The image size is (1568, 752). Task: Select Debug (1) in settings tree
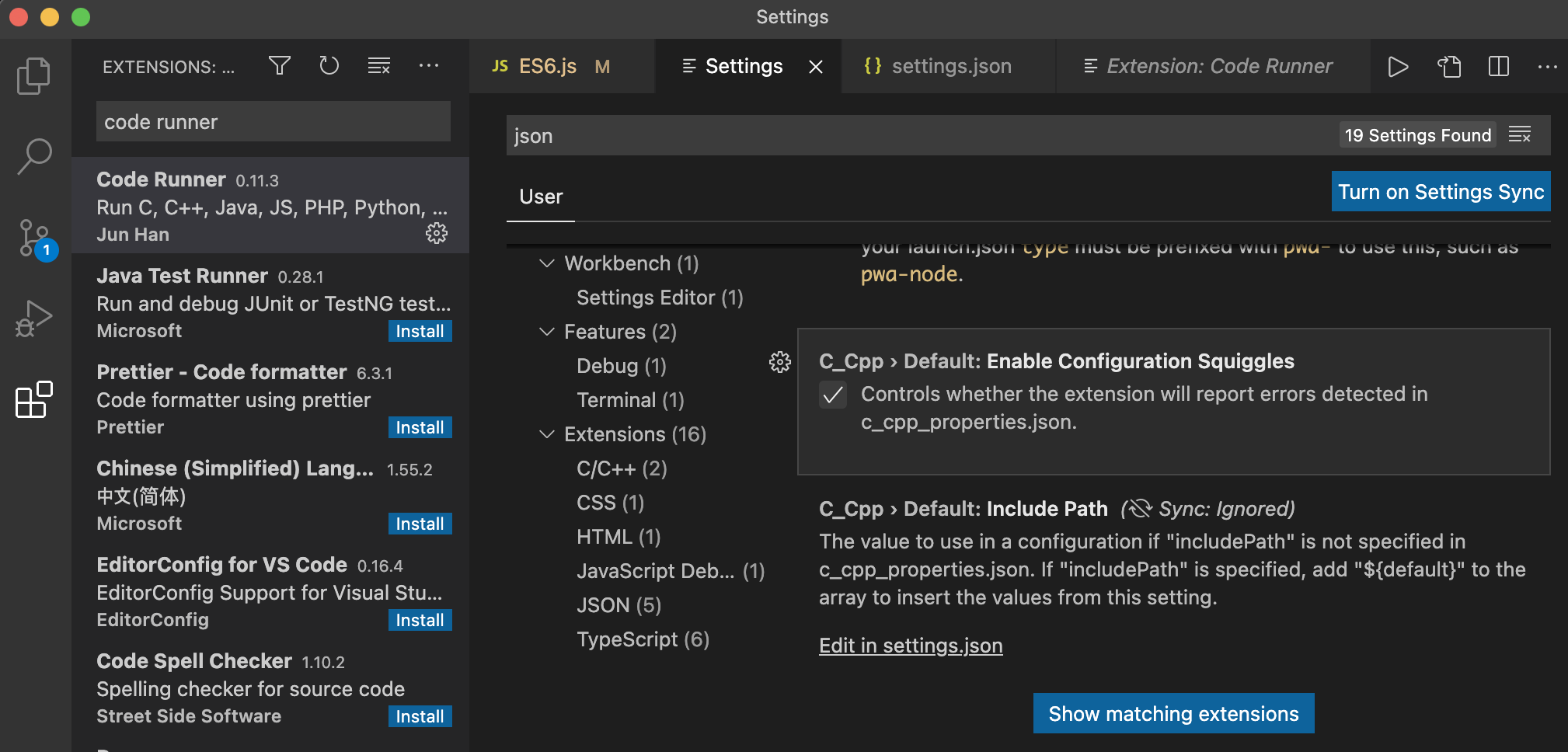point(622,366)
